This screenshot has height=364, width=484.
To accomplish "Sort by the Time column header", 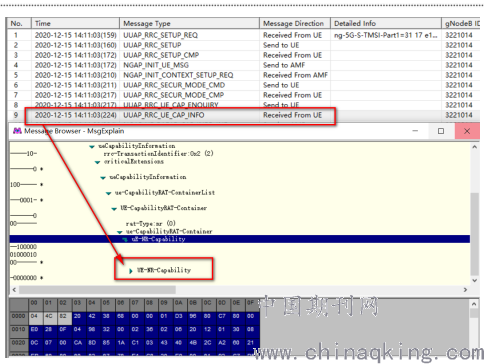I will click(75, 23).
